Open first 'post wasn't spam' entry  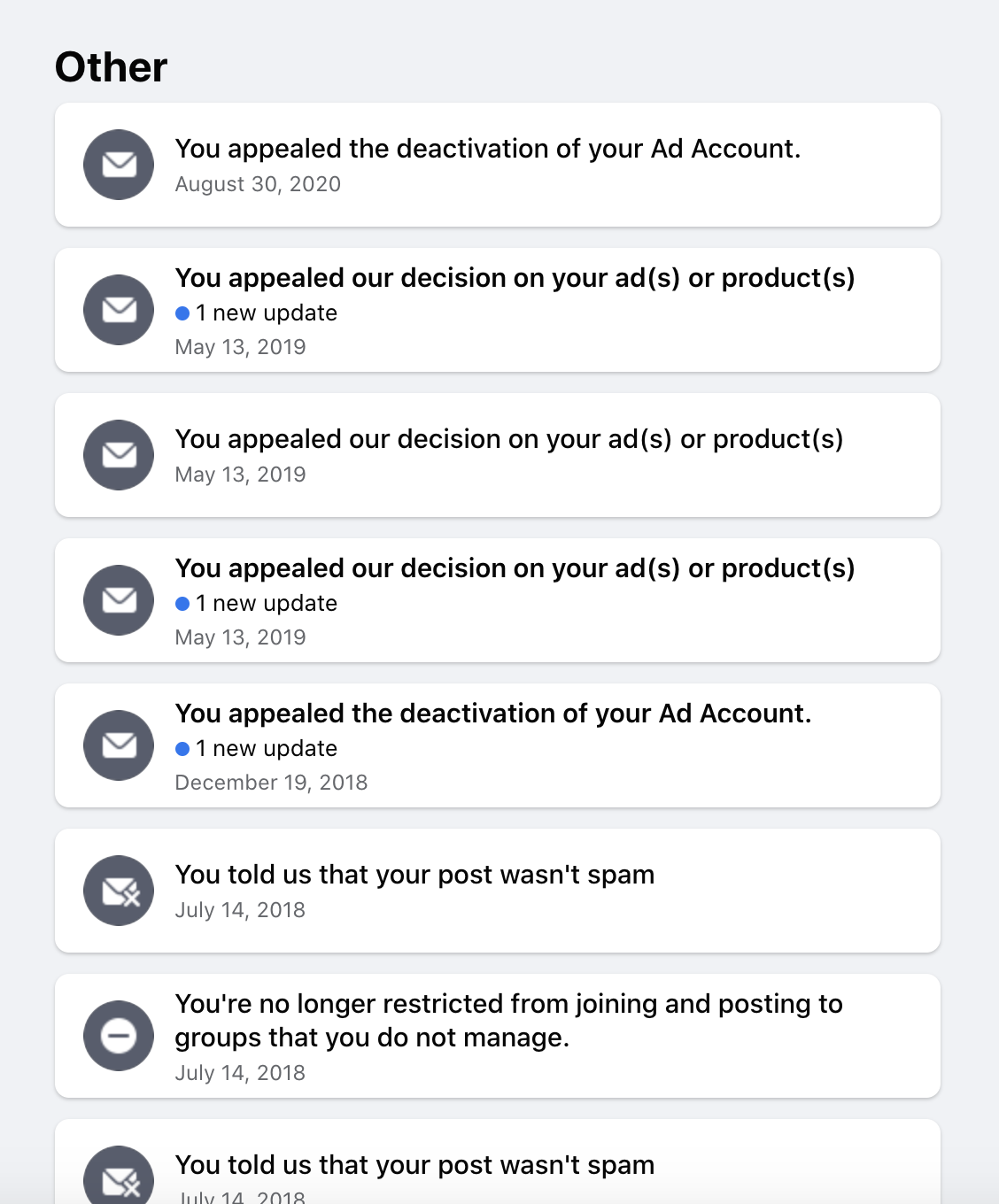click(498, 891)
